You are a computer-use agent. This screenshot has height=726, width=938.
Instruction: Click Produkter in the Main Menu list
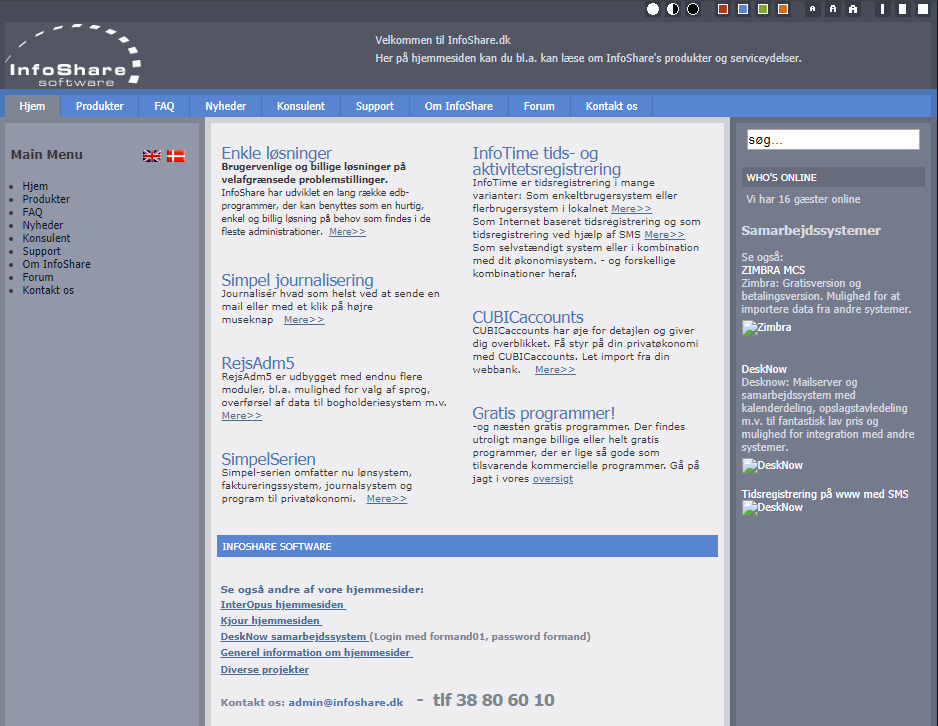[46, 199]
